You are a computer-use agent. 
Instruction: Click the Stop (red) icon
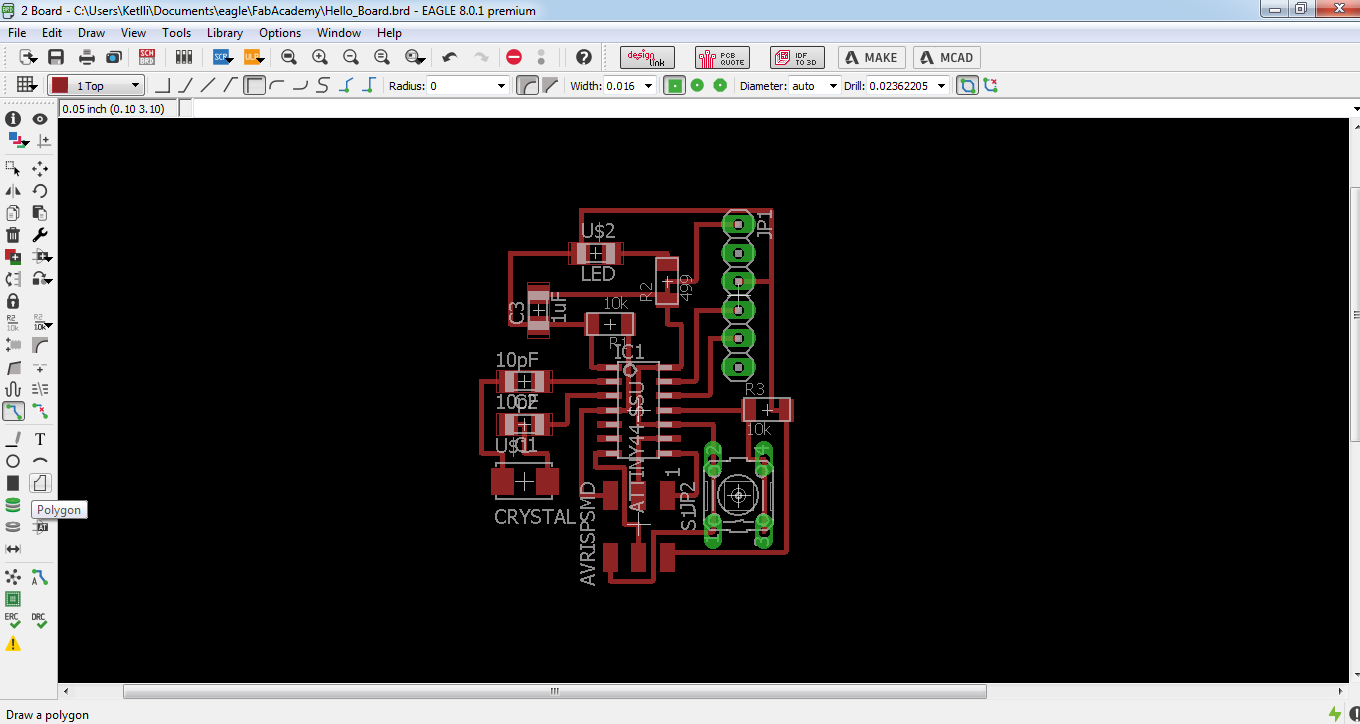pos(513,57)
